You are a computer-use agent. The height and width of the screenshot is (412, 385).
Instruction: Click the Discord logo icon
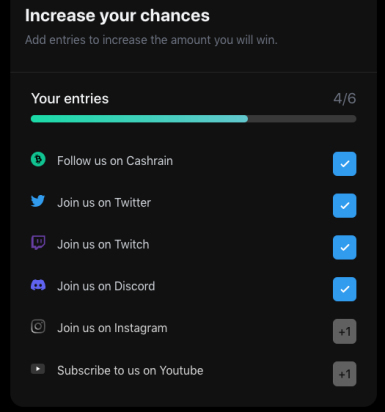coord(38,285)
